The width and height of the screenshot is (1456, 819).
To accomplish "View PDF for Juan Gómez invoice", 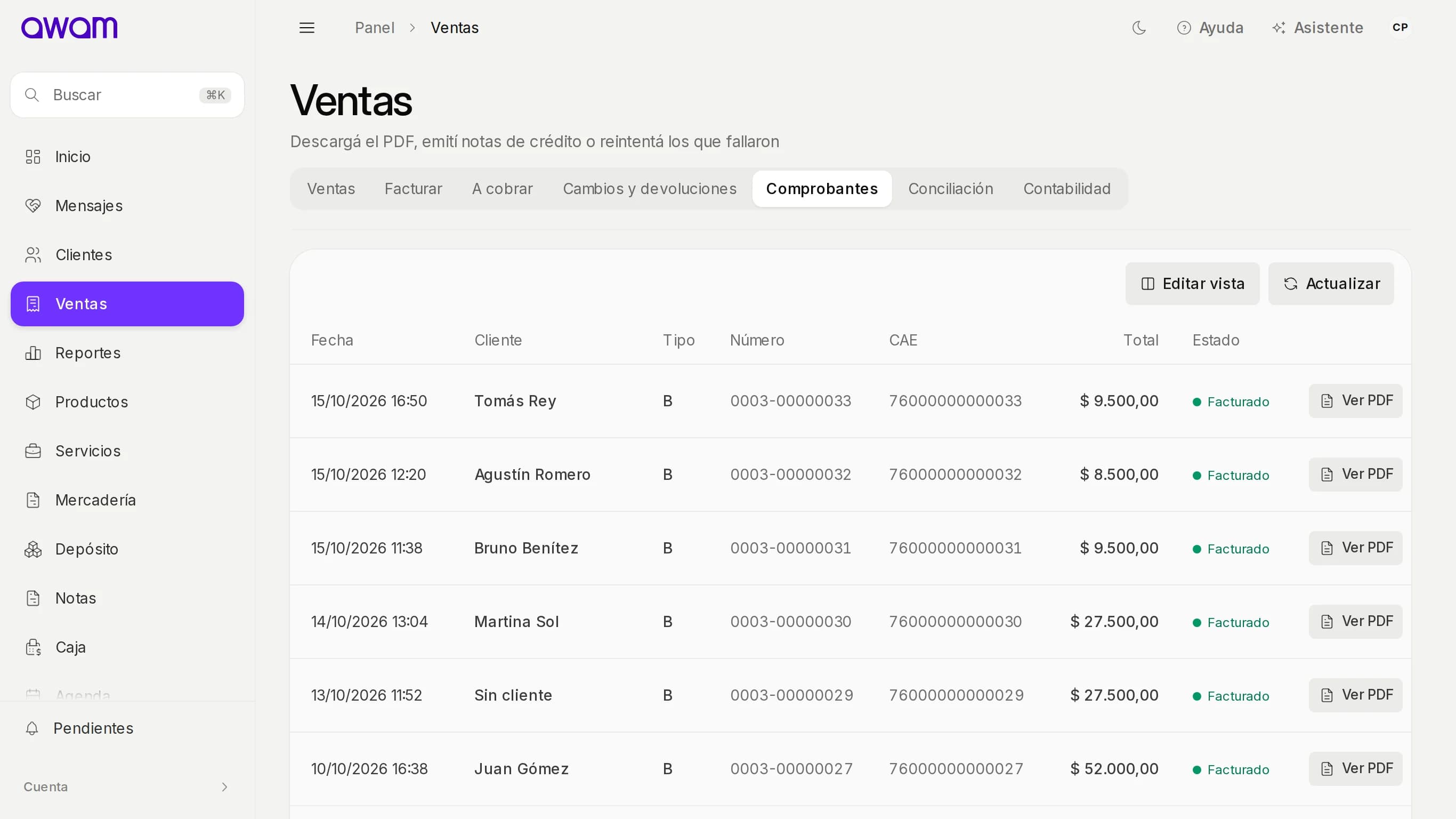I will pyautogui.click(x=1355, y=769).
